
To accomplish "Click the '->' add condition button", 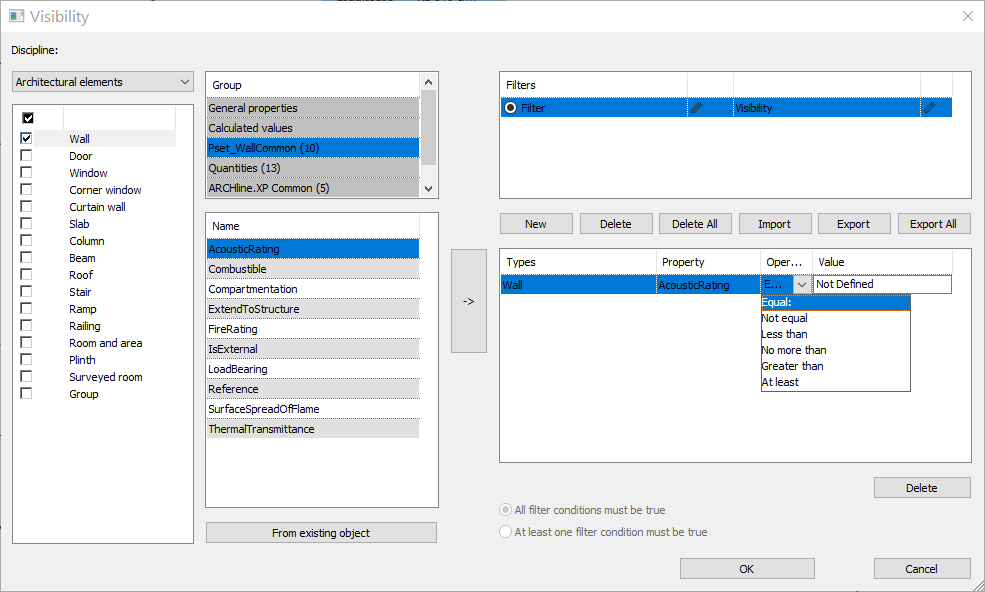I will click(469, 301).
